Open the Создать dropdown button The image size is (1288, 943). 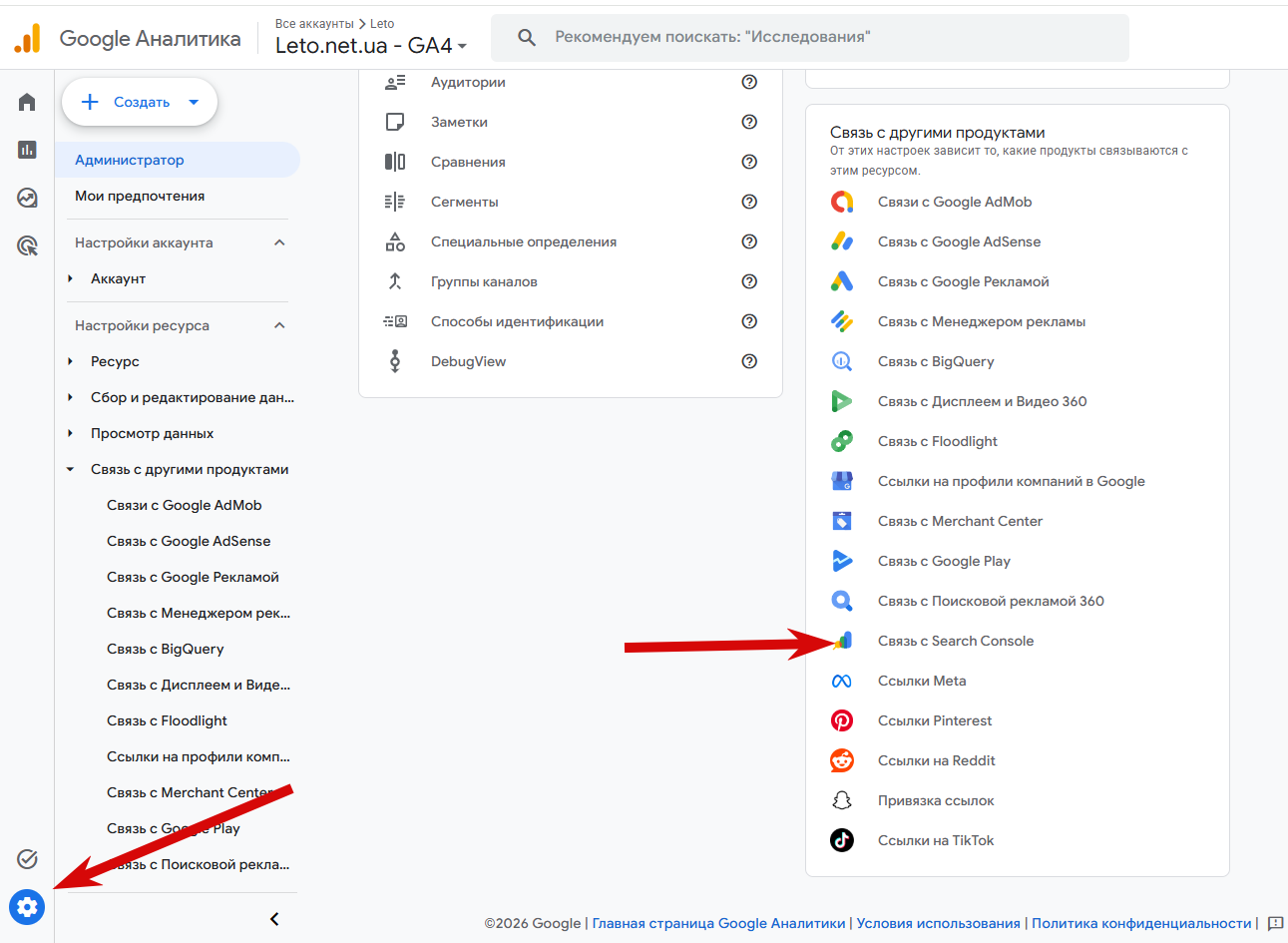tap(140, 102)
